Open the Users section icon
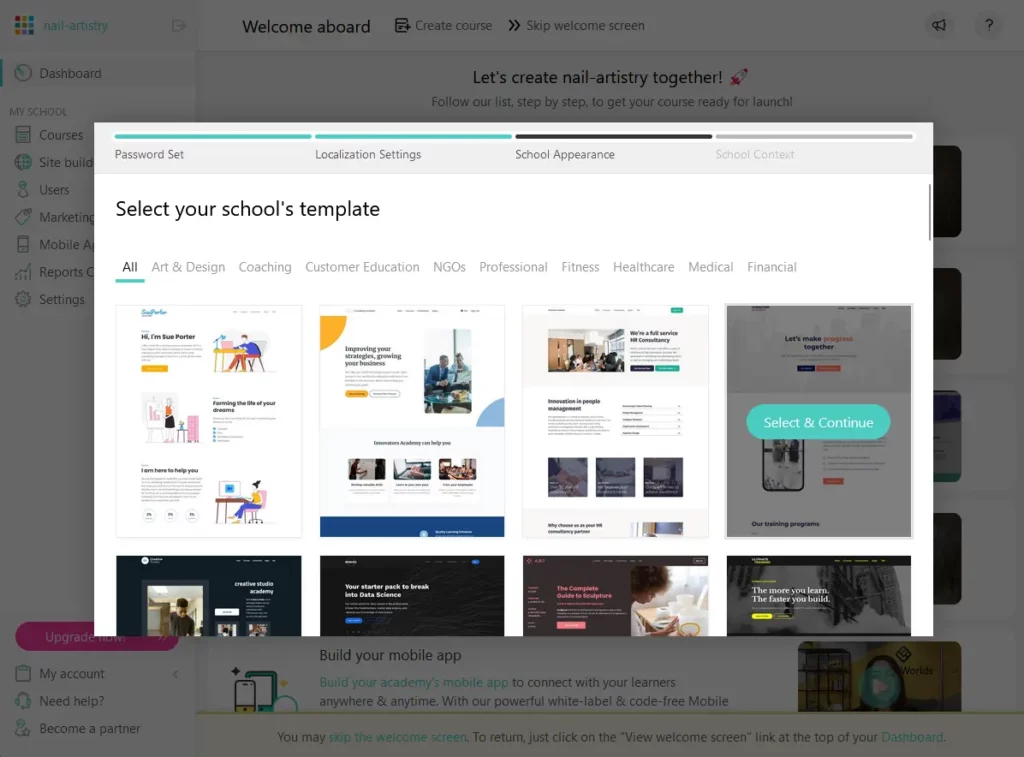Image resolution: width=1024 pixels, height=757 pixels. 24,190
